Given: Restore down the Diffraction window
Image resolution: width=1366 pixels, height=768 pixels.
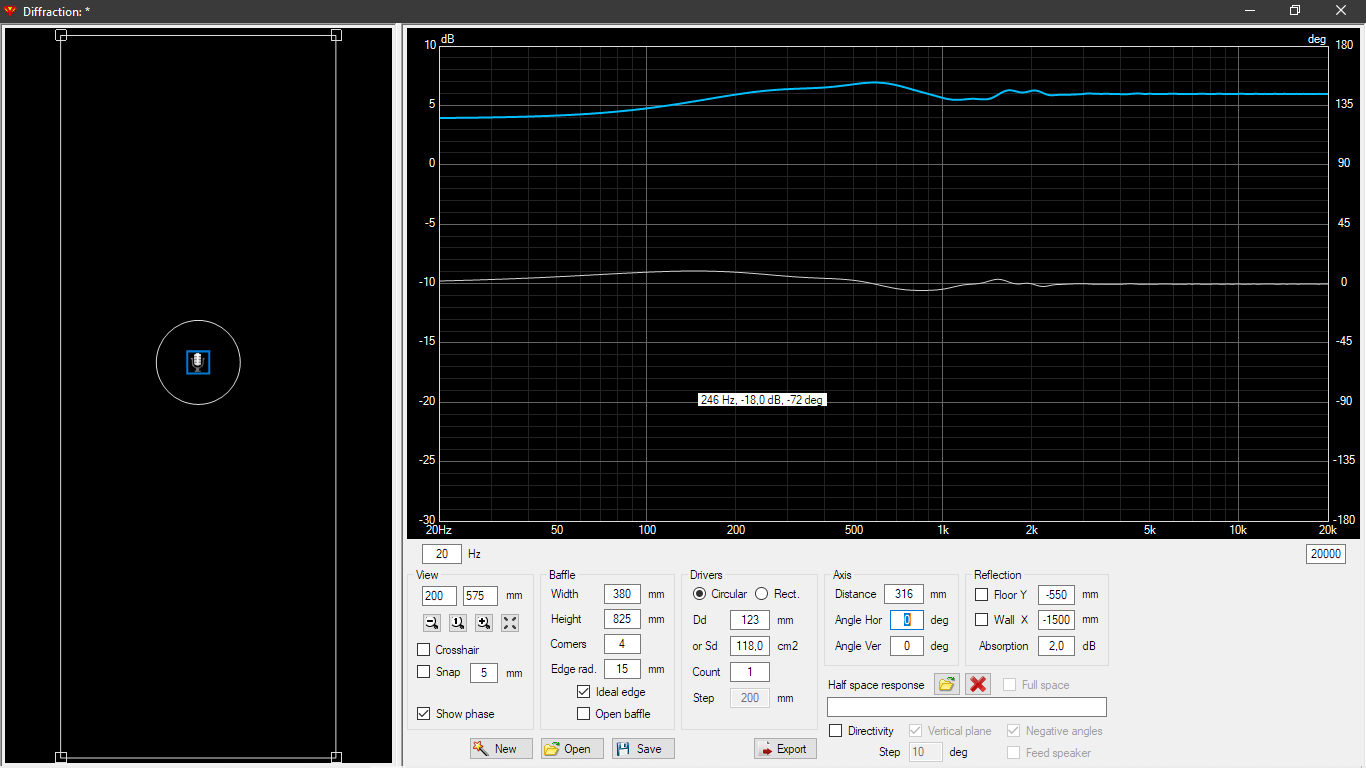Looking at the screenshot, I should point(1295,10).
